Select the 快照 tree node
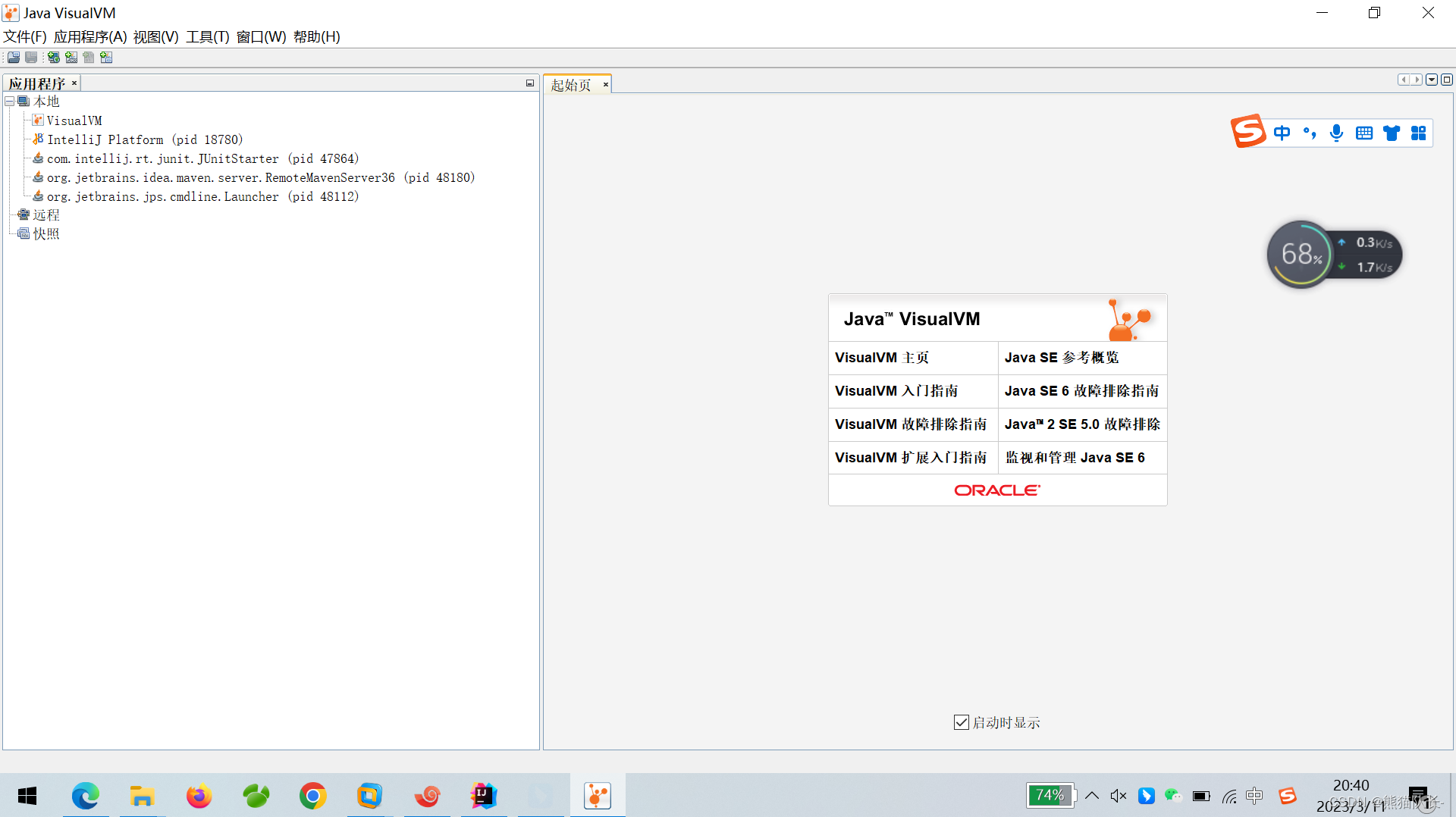Screen dimensions: 1456x817 tap(46, 234)
